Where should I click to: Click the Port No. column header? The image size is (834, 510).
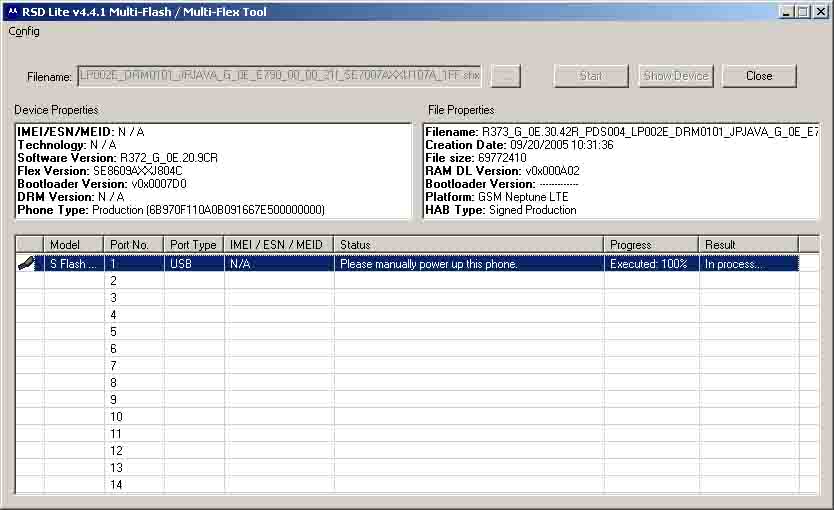coord(134,245)
